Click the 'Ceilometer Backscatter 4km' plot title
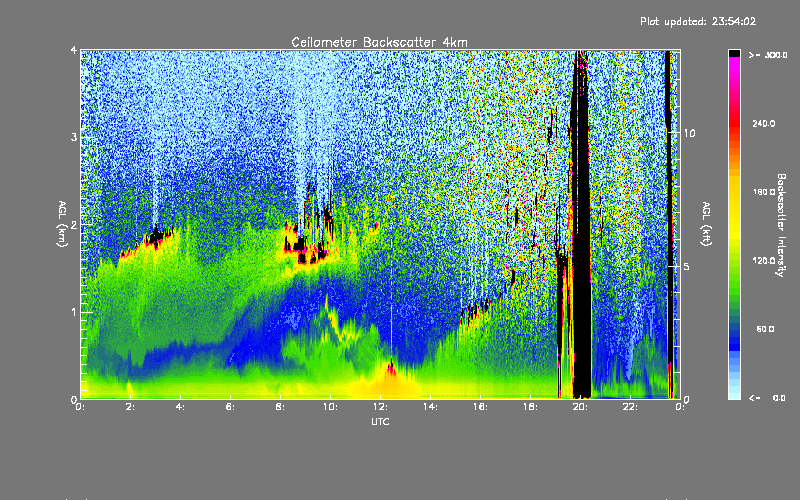This screenshot has width=800, height=500. pyautogui.click(x=379, y=42)
